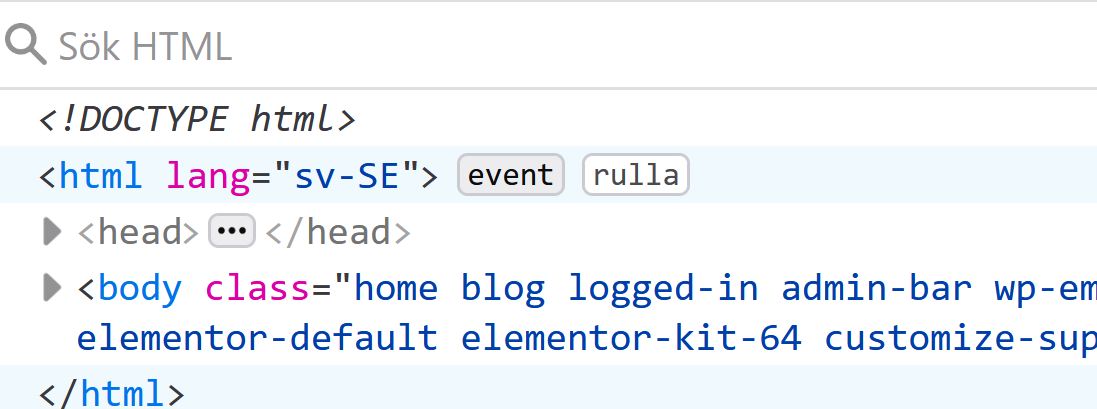1097x409 pixels.
Task: Select the opening html tag
Action: [x=100, y=176]
